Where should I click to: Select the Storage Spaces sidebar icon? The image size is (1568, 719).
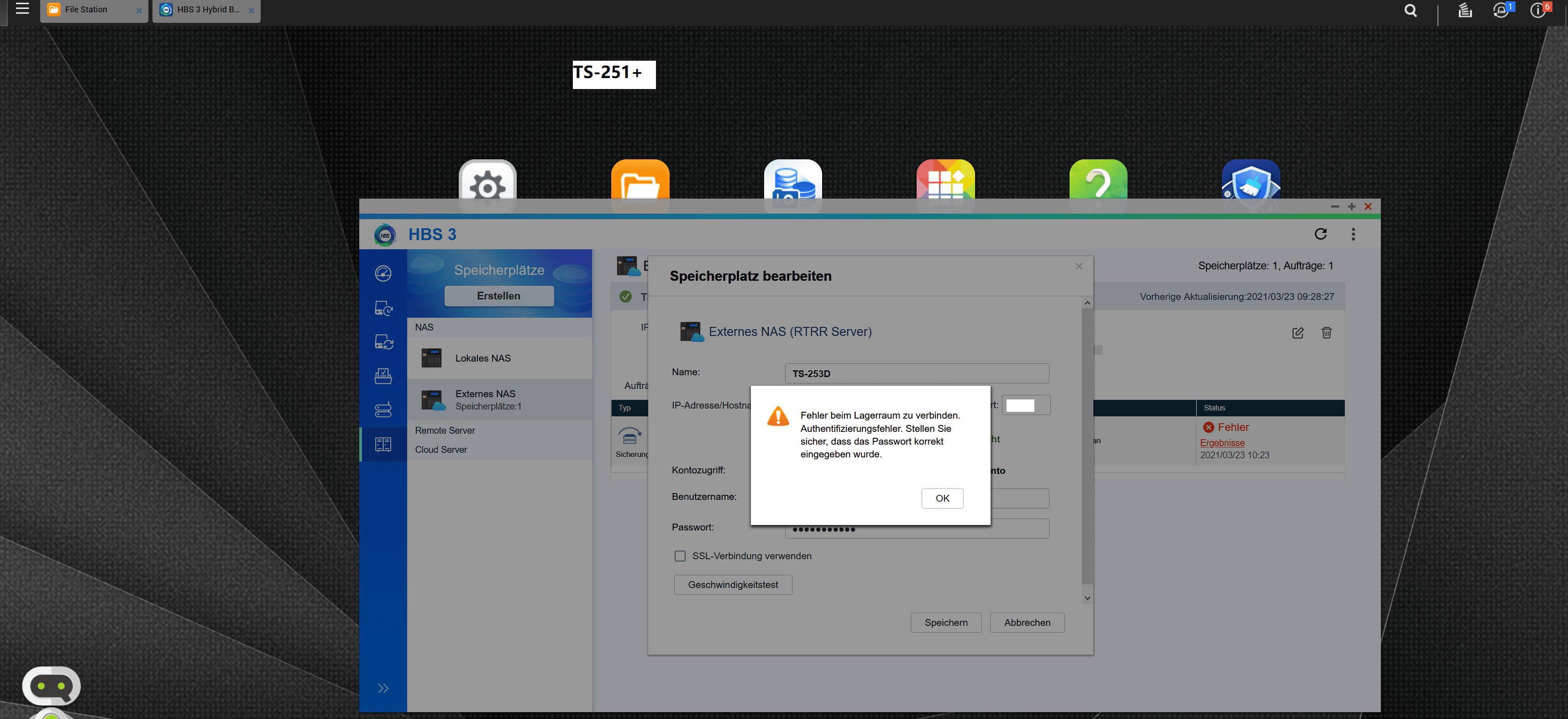(383, 444)
